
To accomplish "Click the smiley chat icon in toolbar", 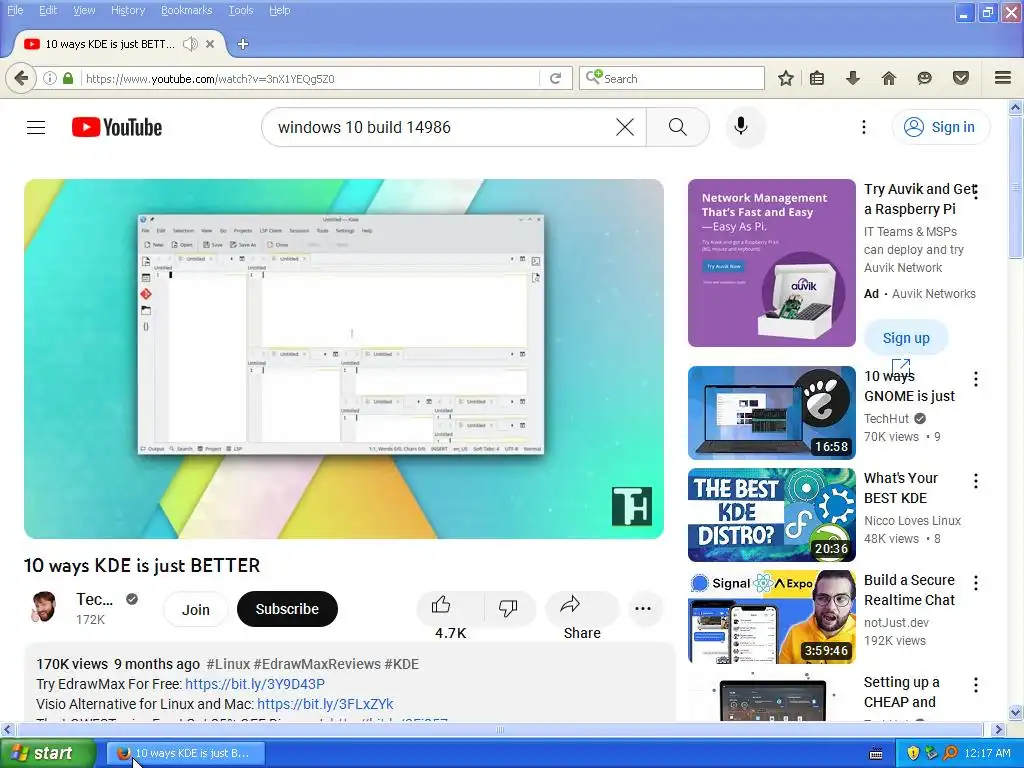I will (924, 78).
